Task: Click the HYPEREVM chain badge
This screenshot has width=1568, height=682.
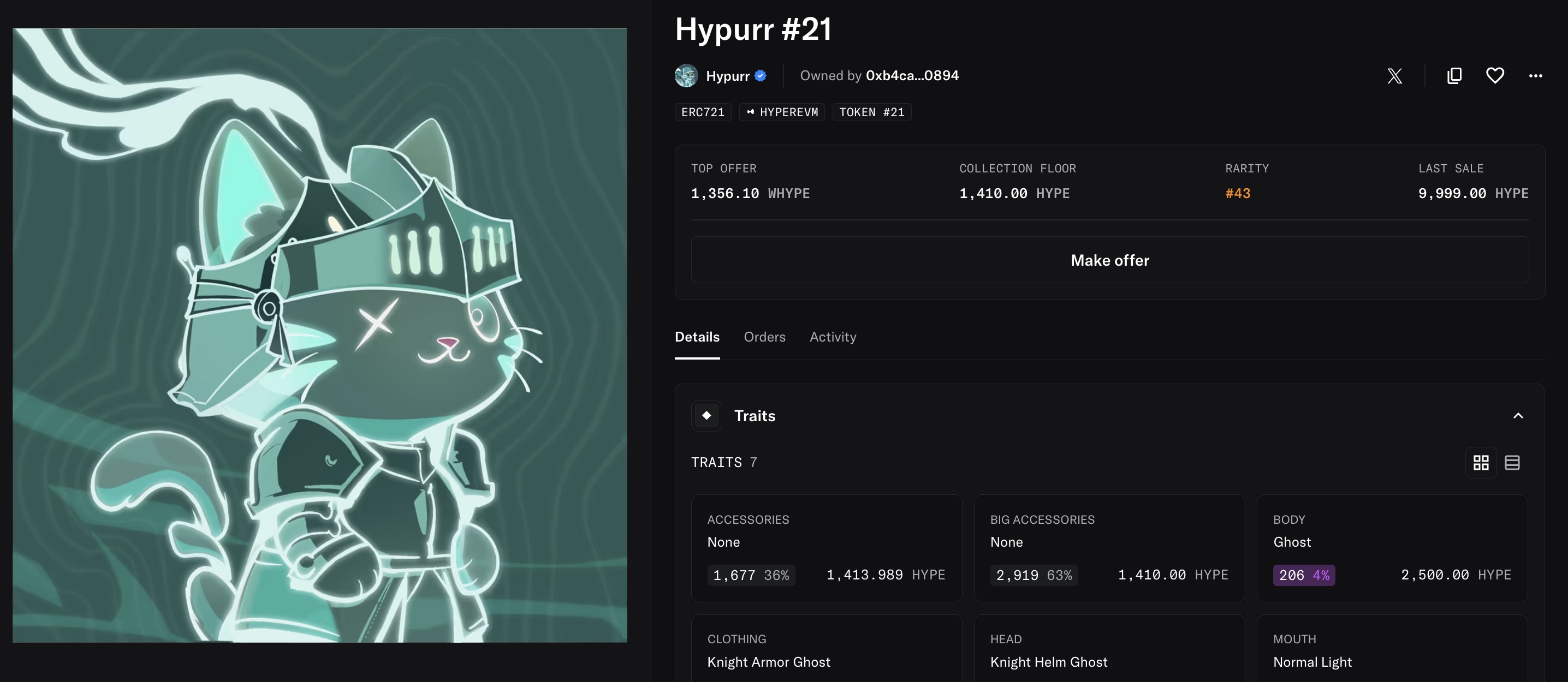Action: tap(782, 112)
